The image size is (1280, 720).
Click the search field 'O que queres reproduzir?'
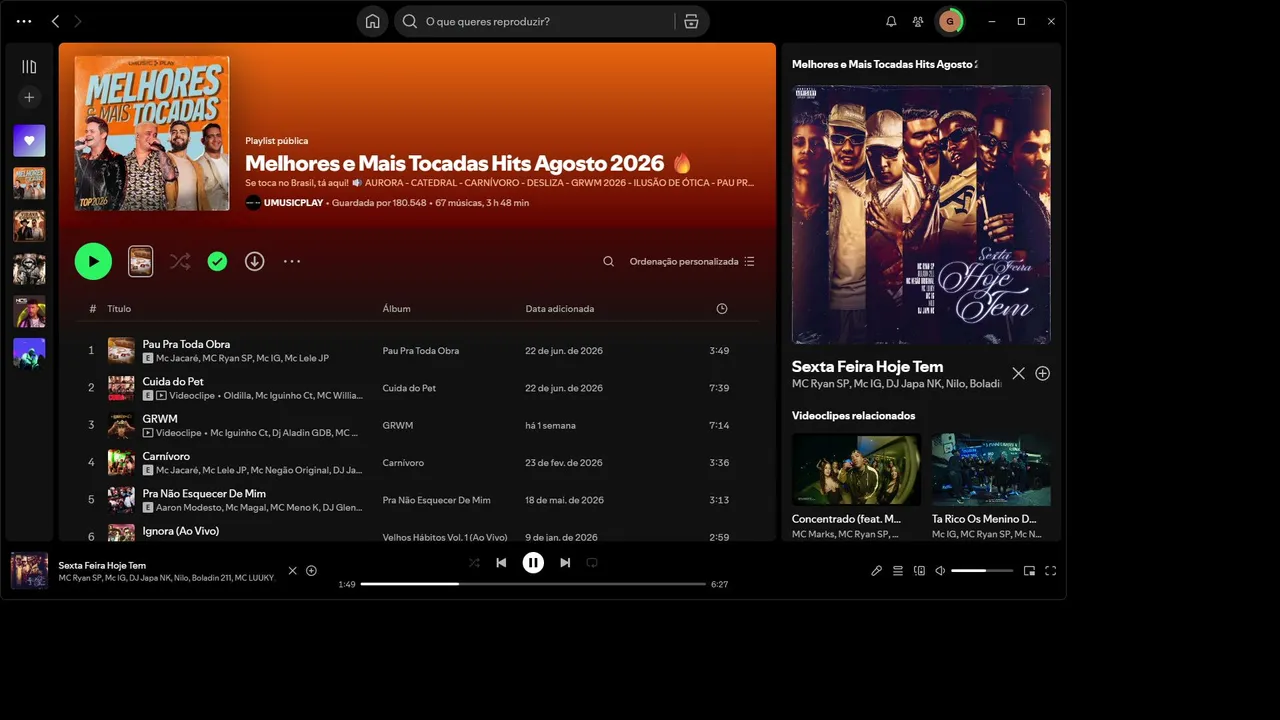coord(535,21)
